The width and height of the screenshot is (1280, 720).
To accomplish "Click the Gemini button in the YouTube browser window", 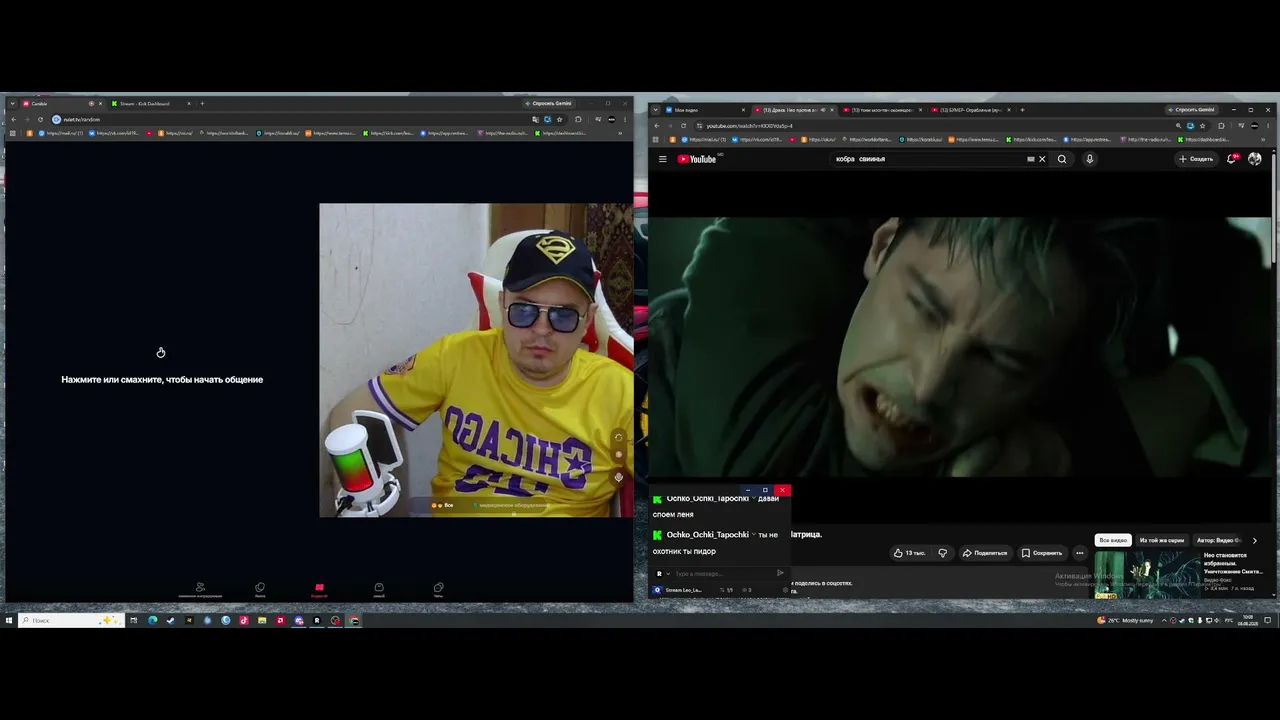I will click(1194, 110).
